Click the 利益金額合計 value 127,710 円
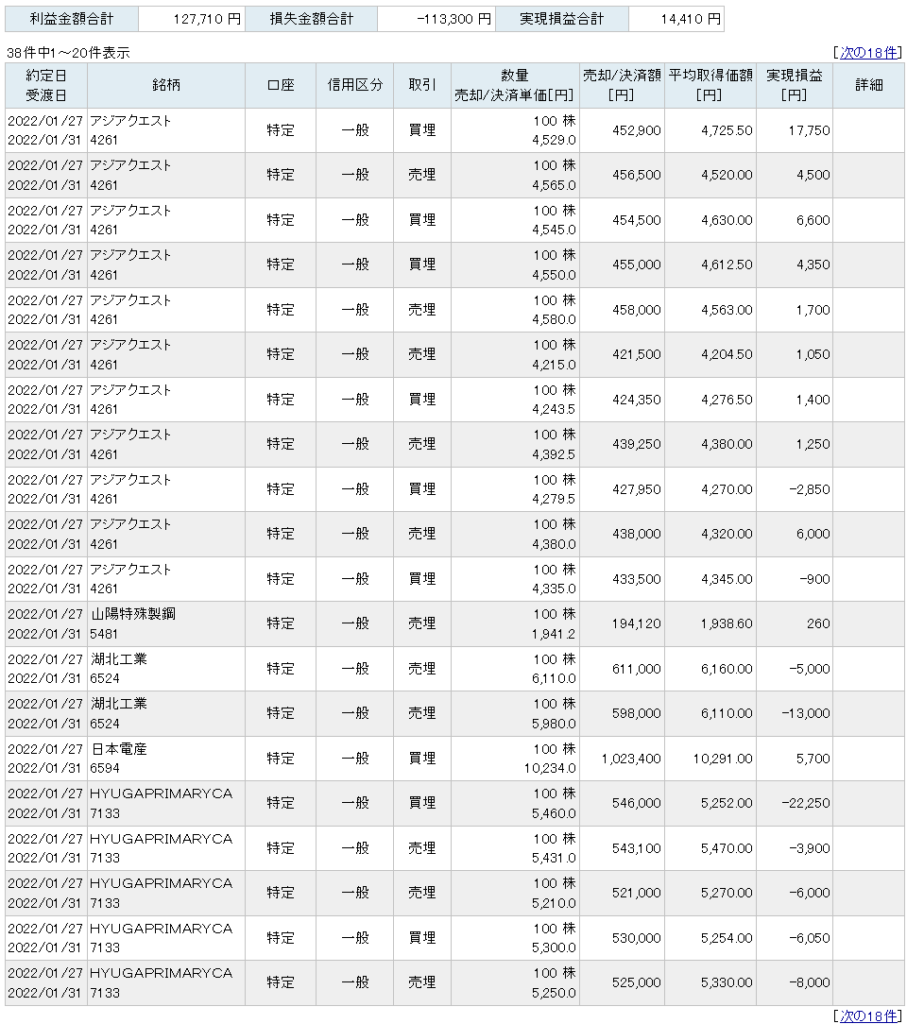907x1024 pixels. click(191, 19)
